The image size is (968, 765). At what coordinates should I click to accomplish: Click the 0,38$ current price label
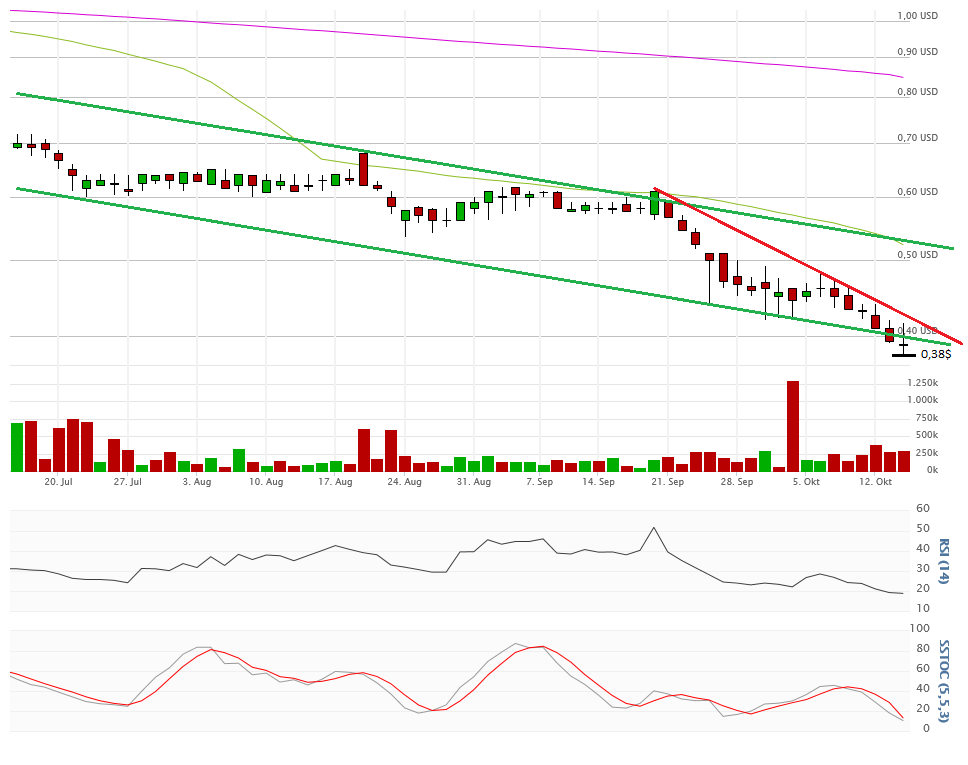click(935, 354)
